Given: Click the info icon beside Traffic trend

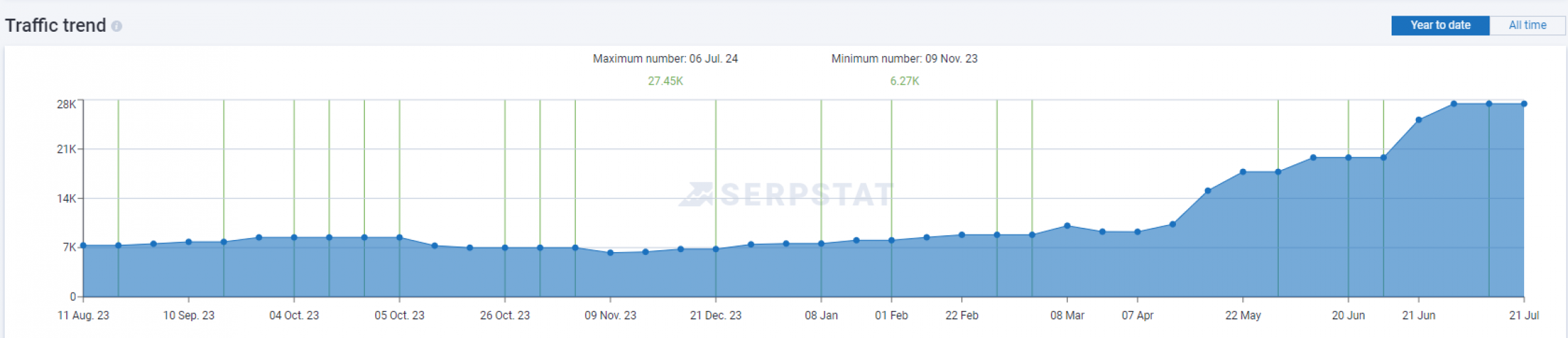Looking at the screenshot, I should 117,26.
